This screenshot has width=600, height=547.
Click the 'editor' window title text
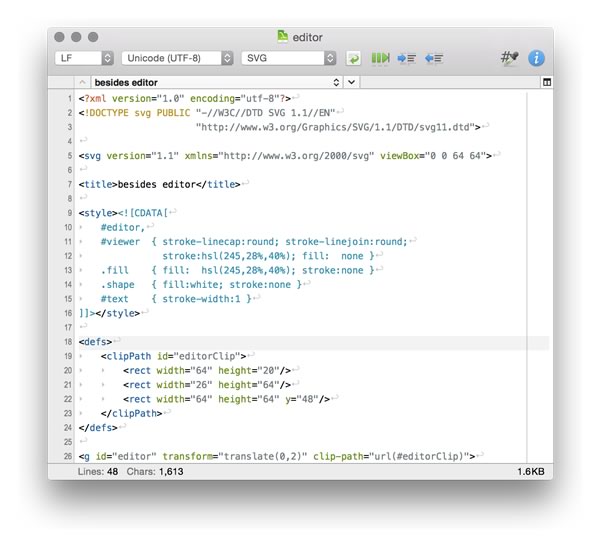(x=309, y=37)
